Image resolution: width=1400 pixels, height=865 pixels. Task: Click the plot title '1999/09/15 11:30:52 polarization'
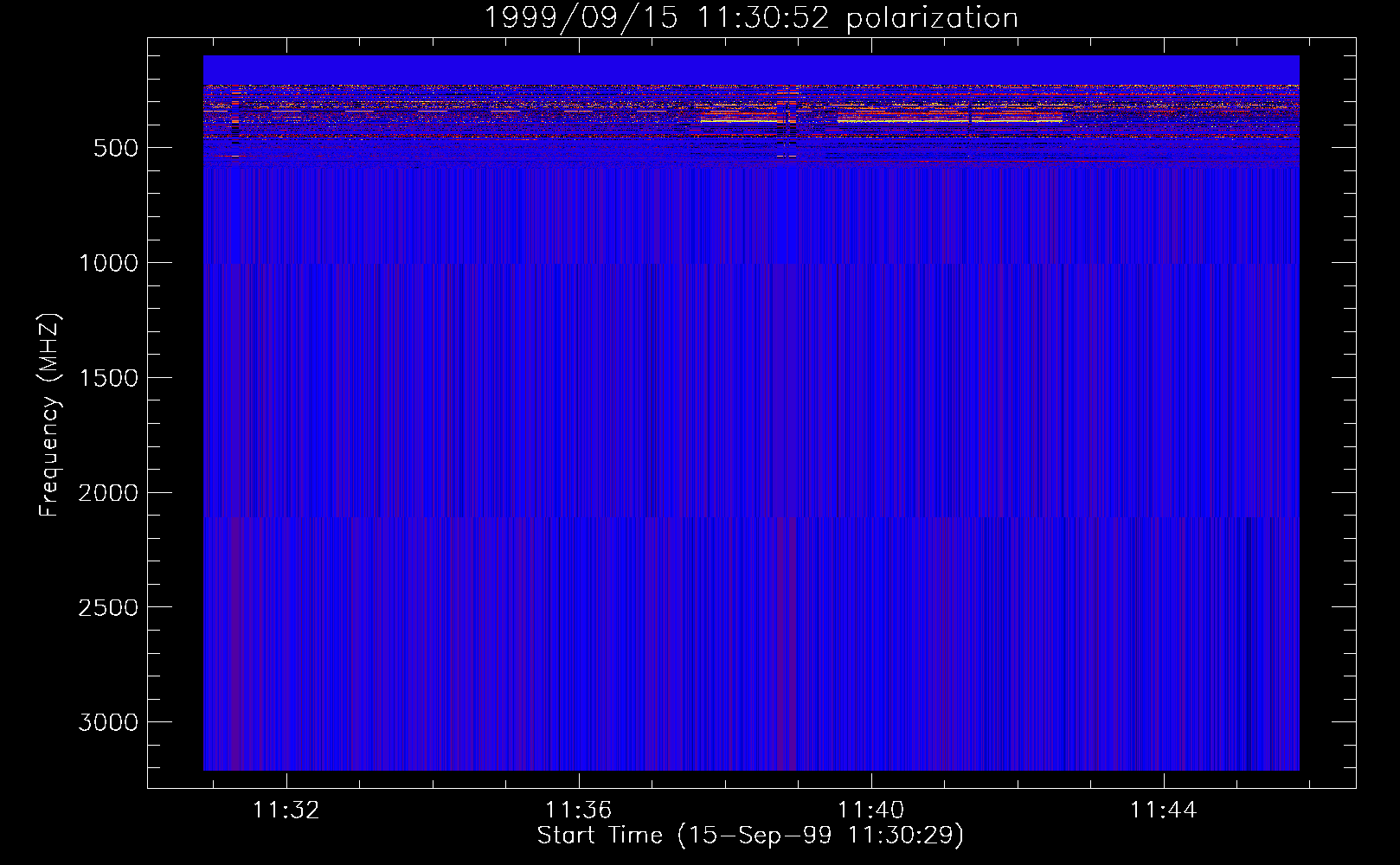750,18
